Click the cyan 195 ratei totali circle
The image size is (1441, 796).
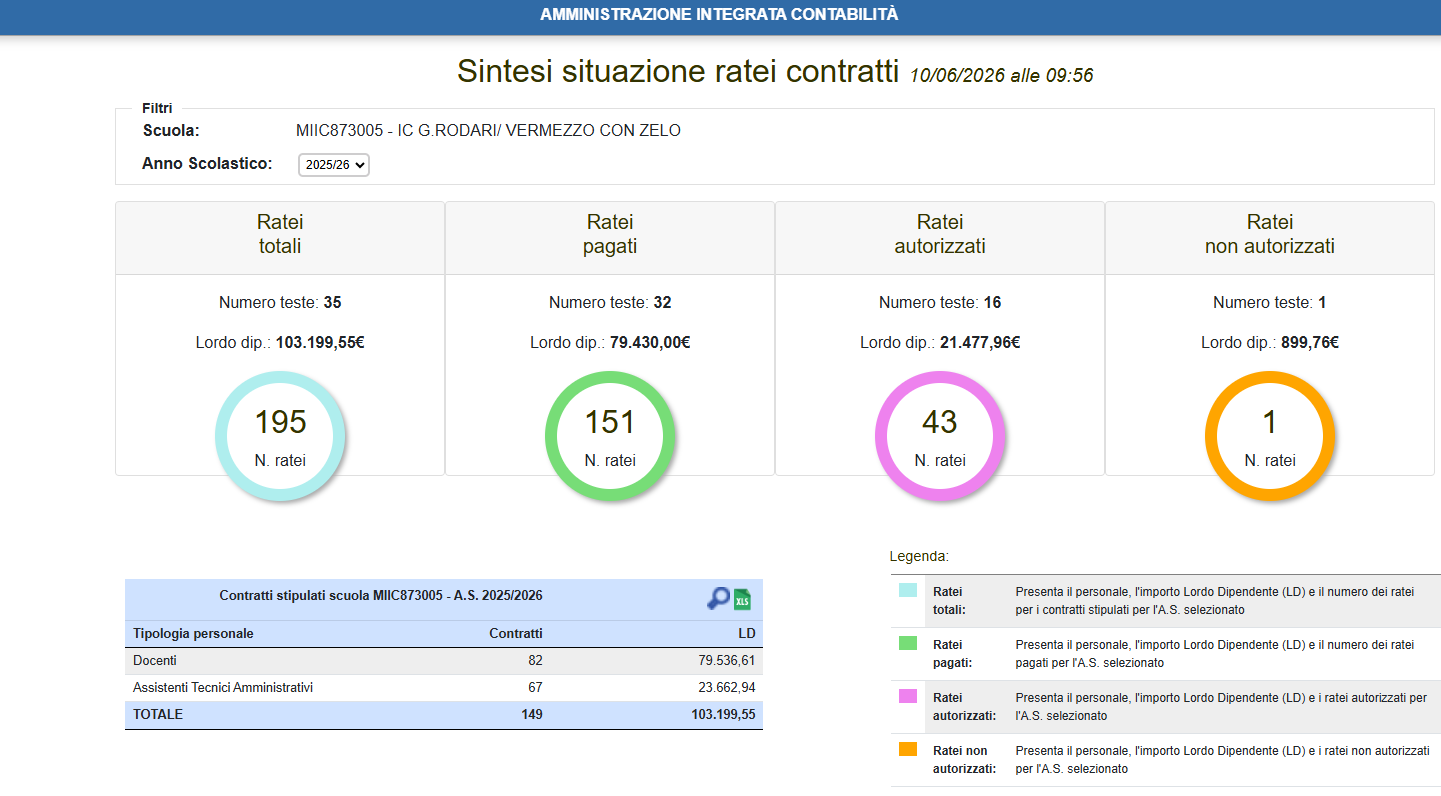pos(280,436)
